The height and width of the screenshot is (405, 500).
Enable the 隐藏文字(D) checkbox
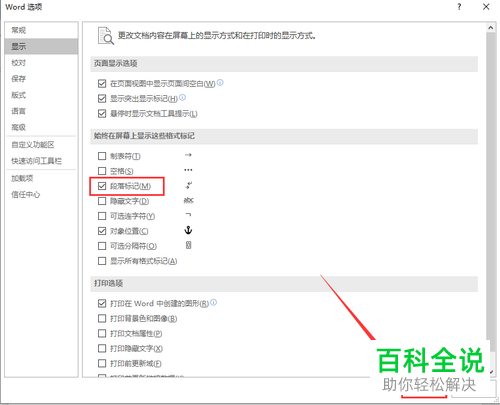point(102,201)
